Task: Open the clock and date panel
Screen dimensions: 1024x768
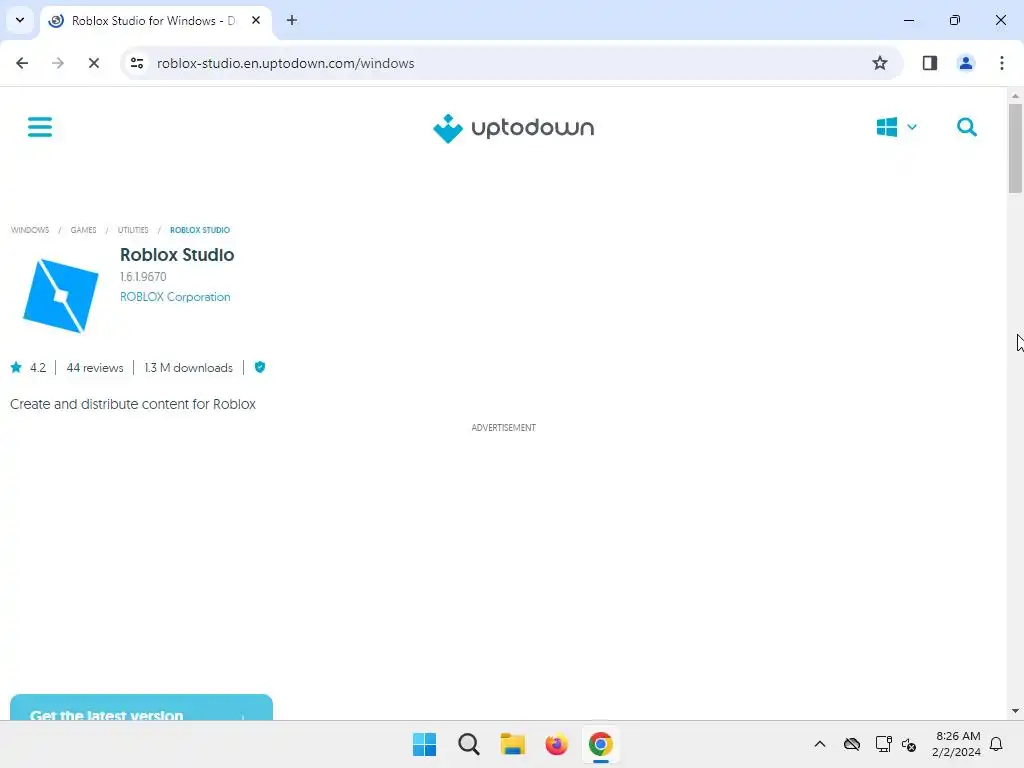Action: (x=957, y=744)
